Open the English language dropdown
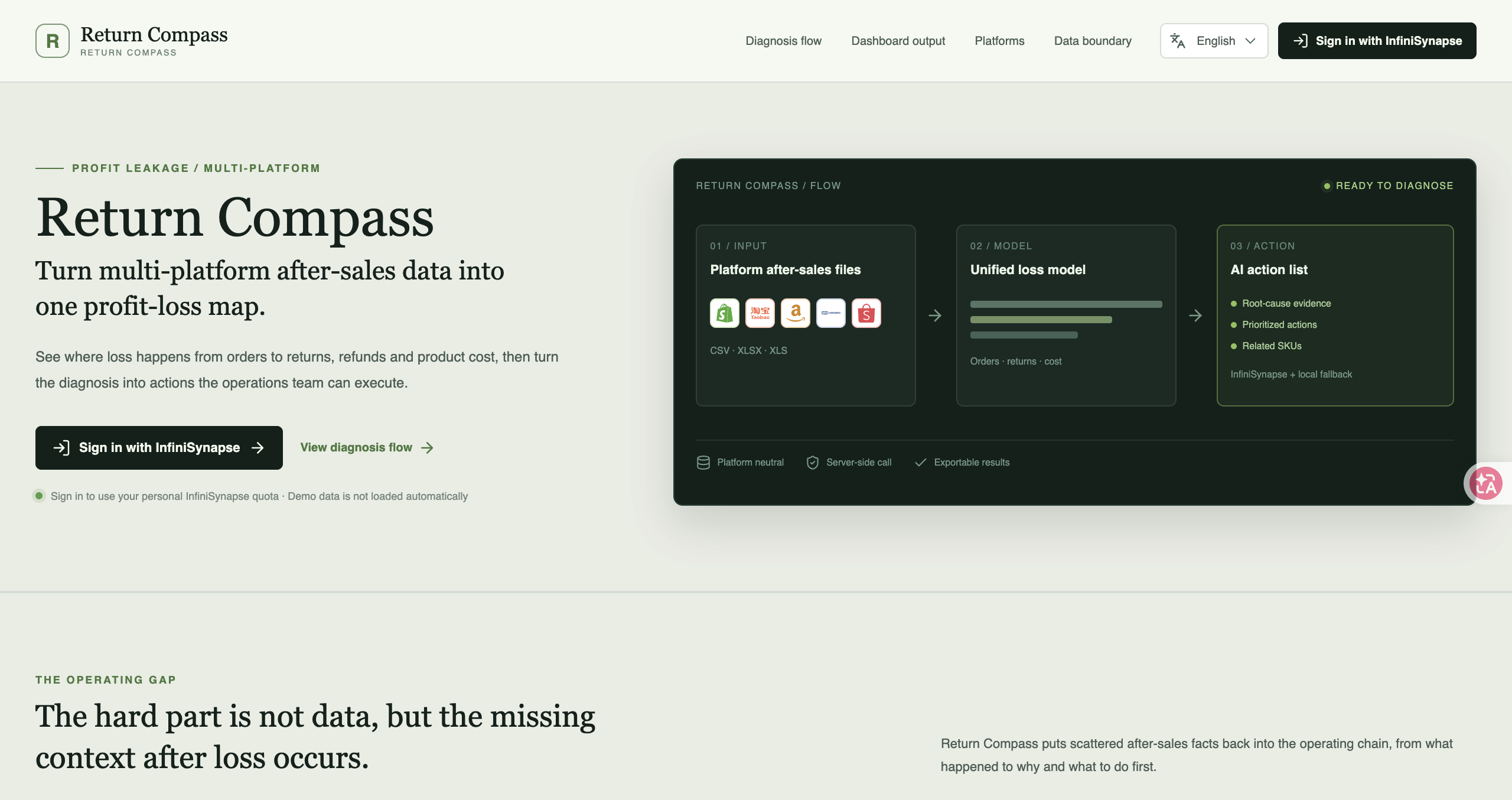Image resolution: width=1512 pixels, height=800 pixels. (x=1214, y=41)
